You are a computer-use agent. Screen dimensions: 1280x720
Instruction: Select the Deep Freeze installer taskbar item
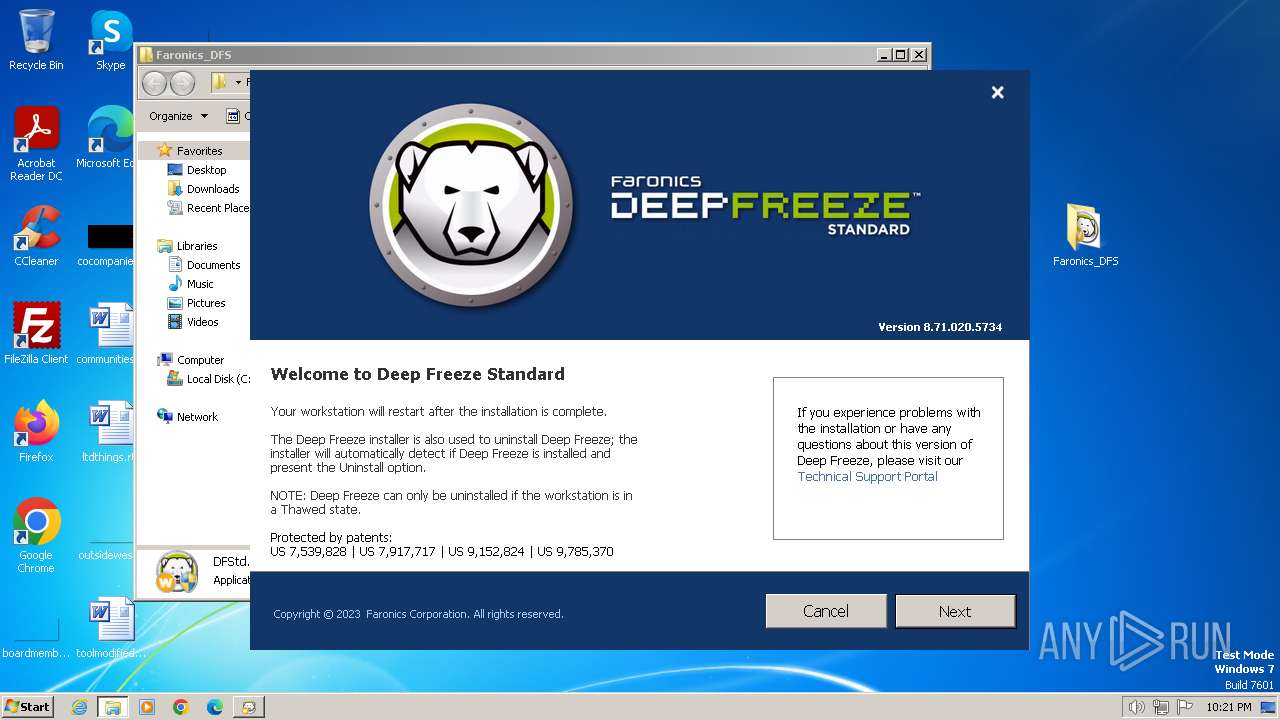tap(249, 707)
